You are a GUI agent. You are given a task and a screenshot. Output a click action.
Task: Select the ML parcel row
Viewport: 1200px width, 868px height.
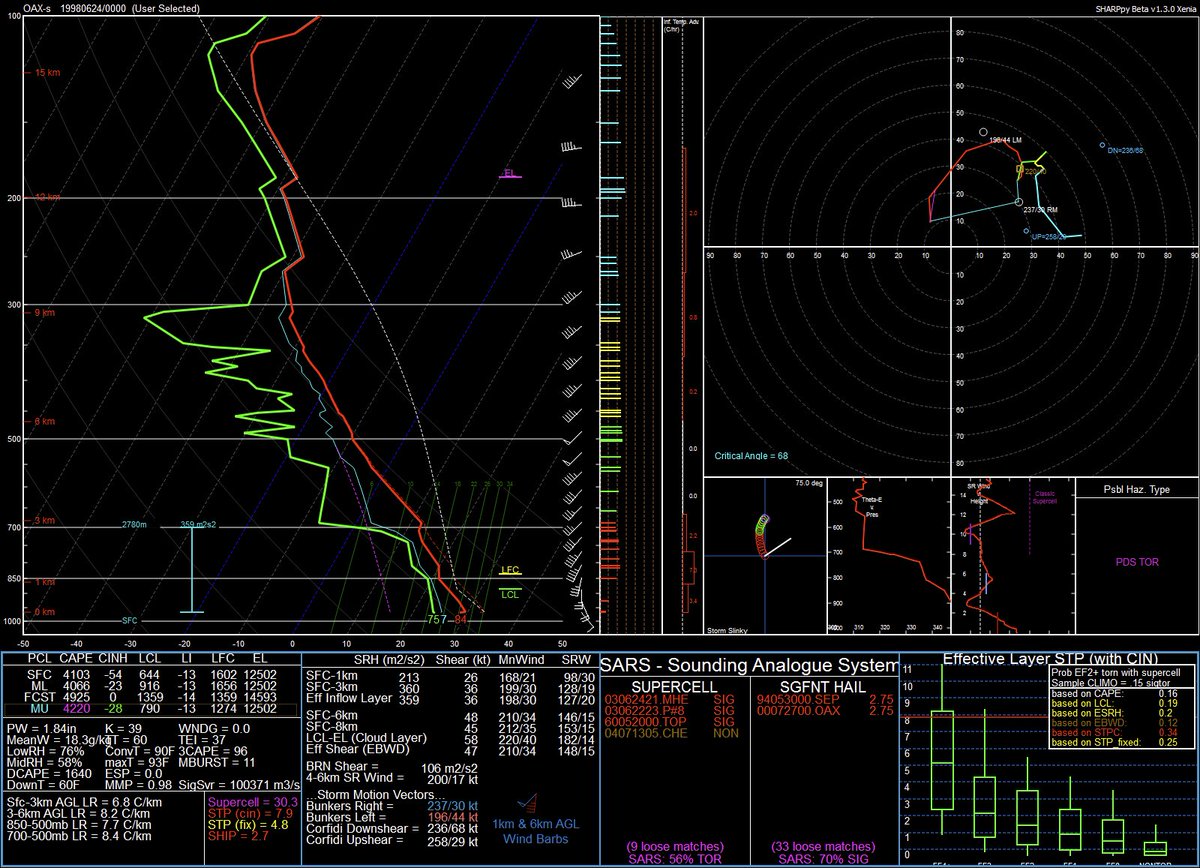coord(153,688)
